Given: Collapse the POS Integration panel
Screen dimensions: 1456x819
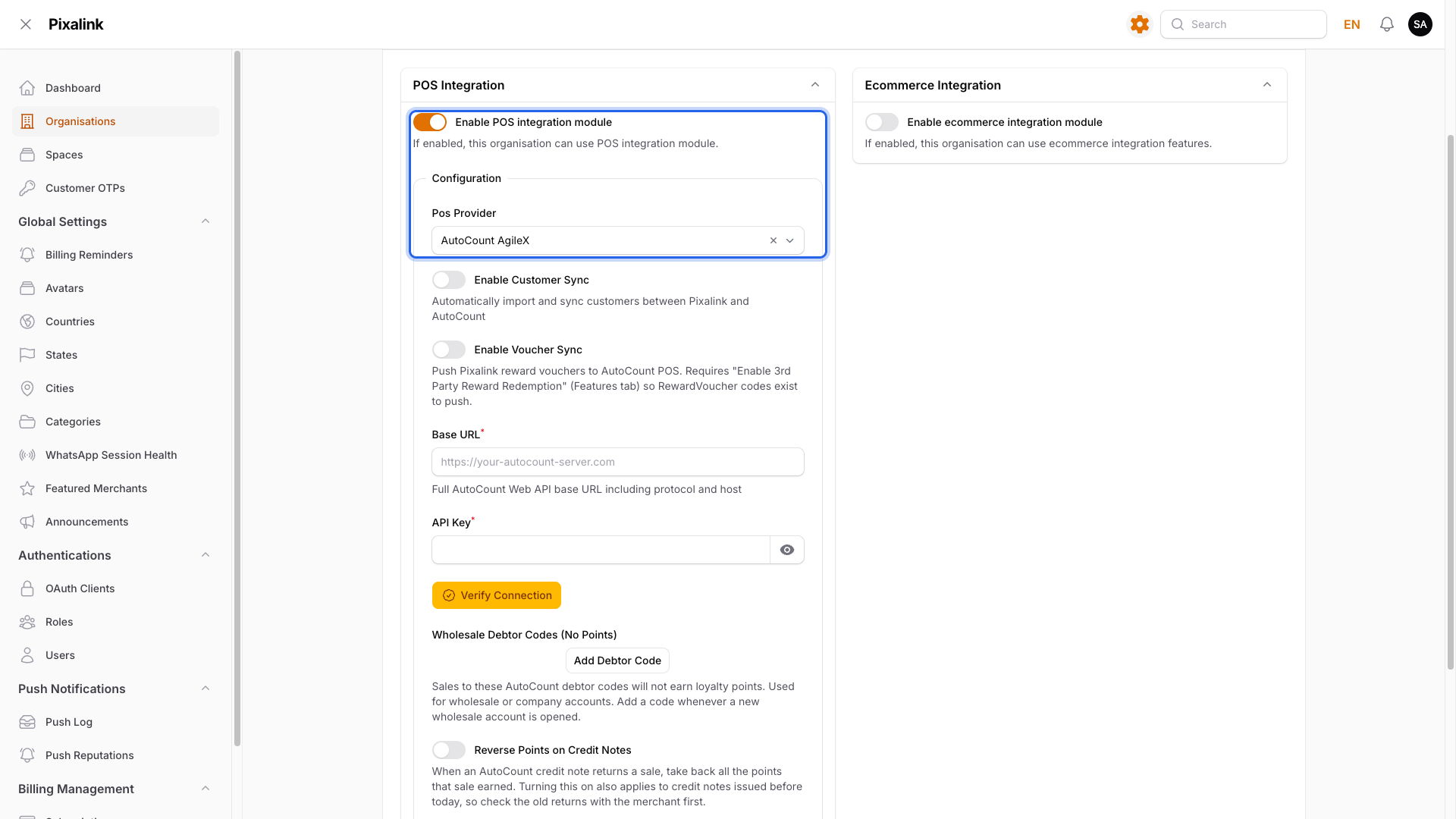Looking at the screenshot, I should point(815,85).
